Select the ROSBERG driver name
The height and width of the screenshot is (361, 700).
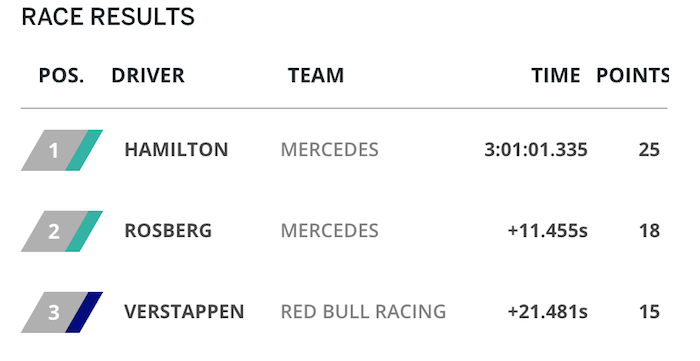pyautogui.click(x=168, y=231)
